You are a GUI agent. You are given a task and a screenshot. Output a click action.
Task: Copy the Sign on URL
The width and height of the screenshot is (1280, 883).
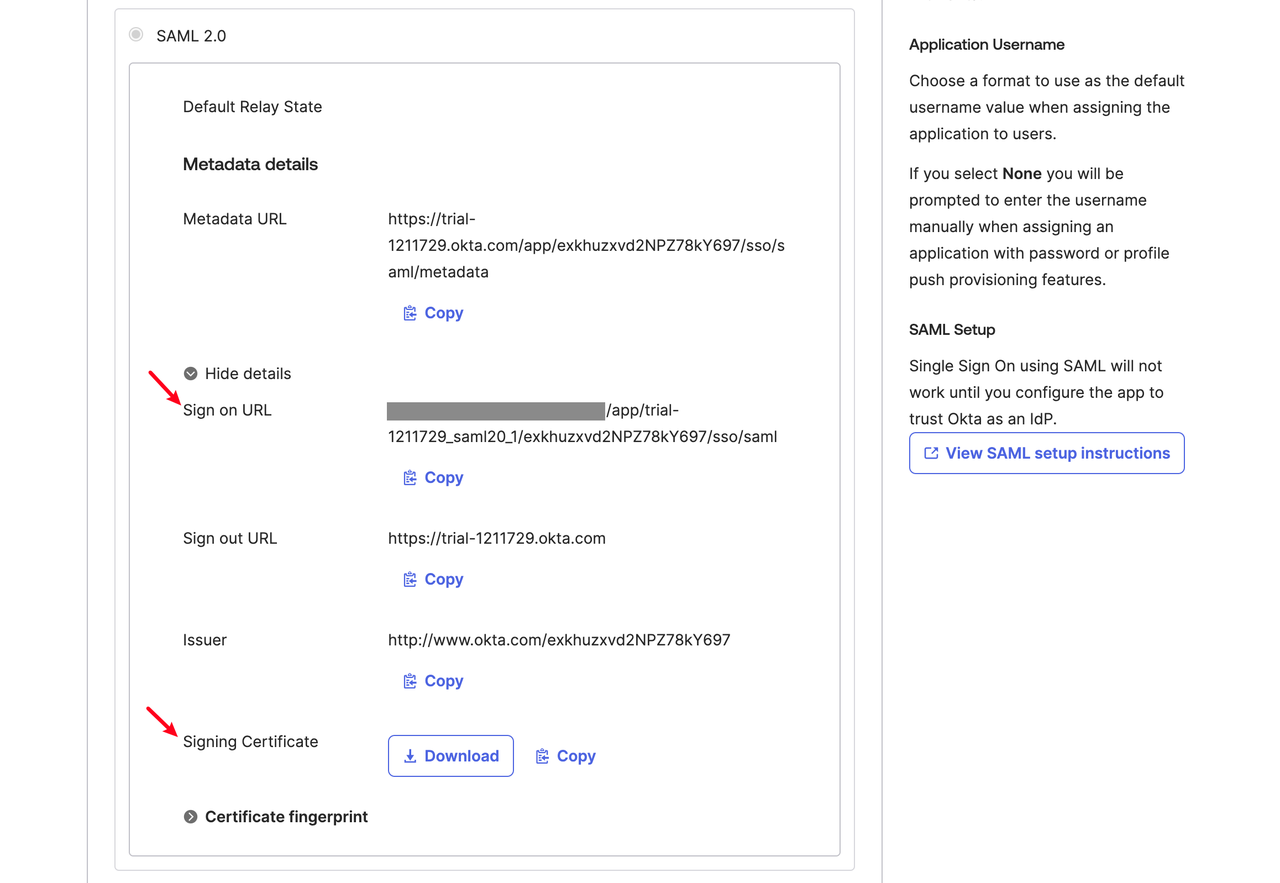433,478
